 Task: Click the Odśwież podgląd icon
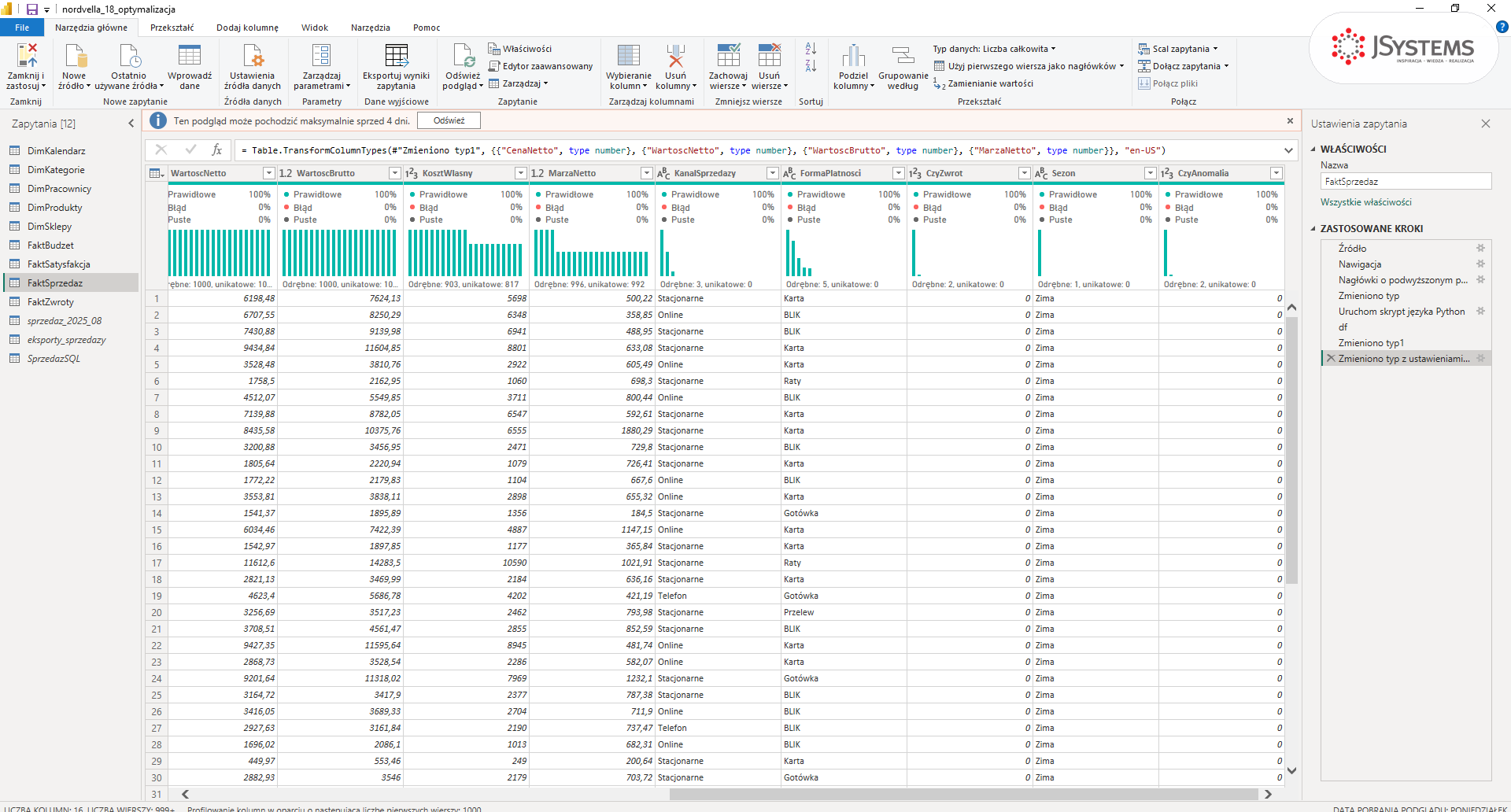coord(463,55)
